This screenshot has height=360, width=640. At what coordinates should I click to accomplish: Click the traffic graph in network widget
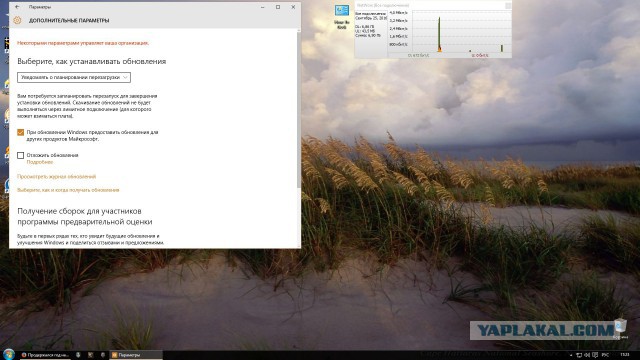pos(461,31)
